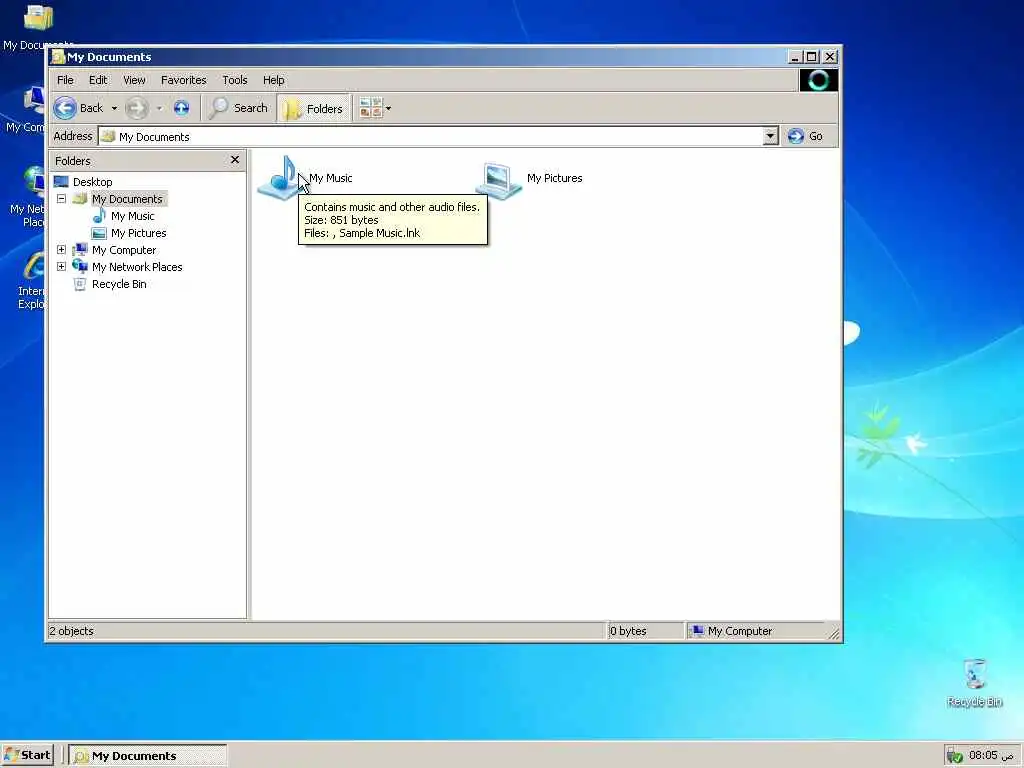Click the Recycle Bin icon in folder tree
1024x768 pixels.
click(x=80, y=284)
